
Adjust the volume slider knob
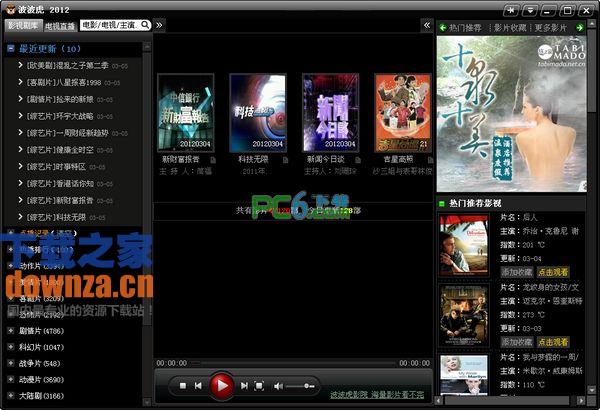click(x=307, y=386)
